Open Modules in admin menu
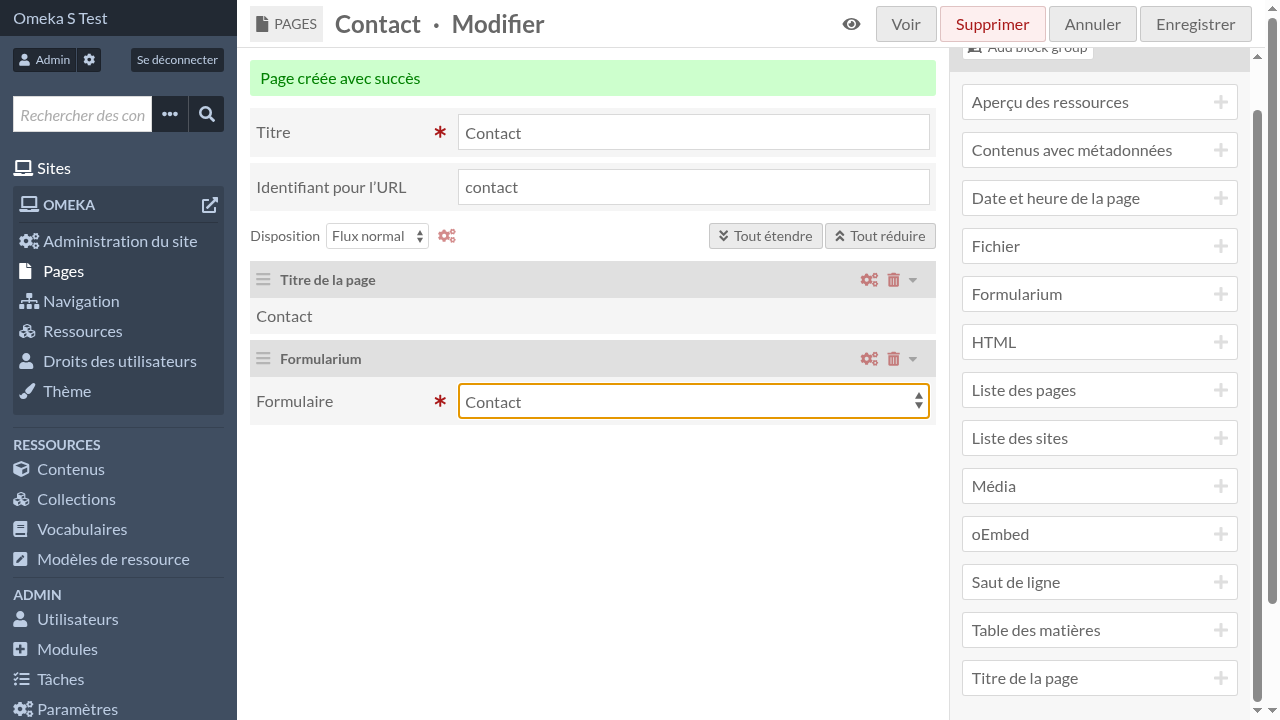Viewport: 1280px width, 720px height. point(67,649)
